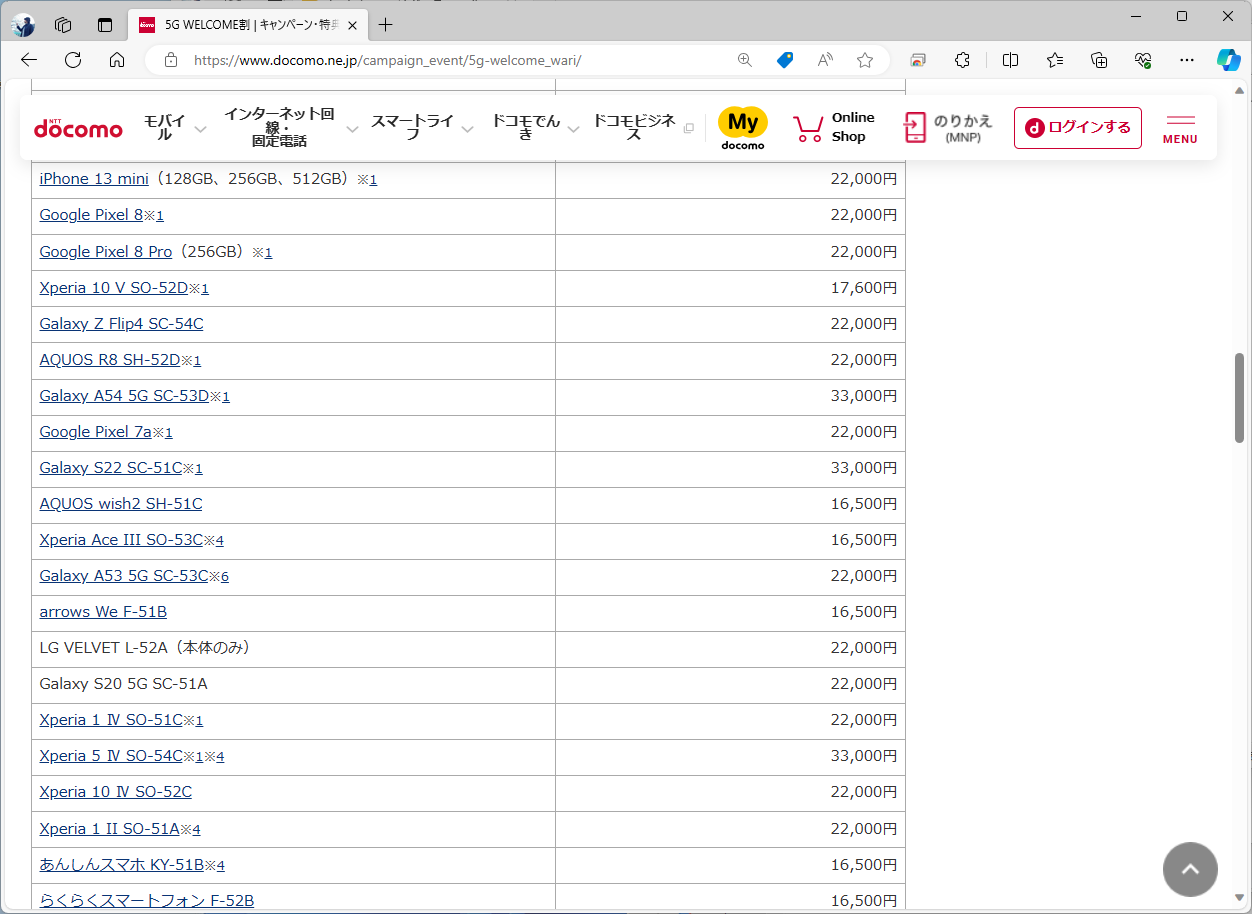The image size is (1252, 914).
Task: Select 33,000円 price for Galaxy A54 5G
Action: pyautogui.click(x=864, y=396)
